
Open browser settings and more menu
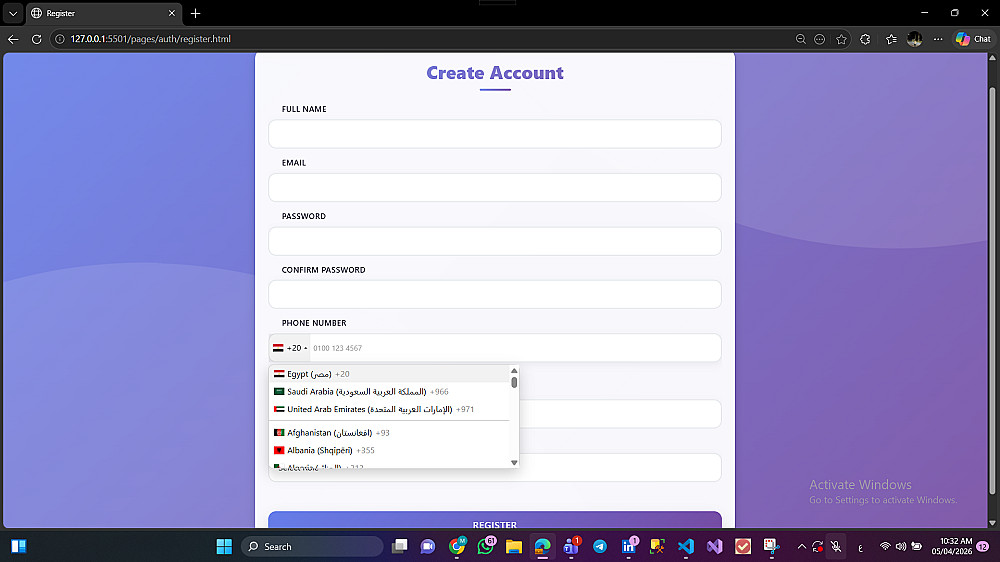click(x=938, y=39)
